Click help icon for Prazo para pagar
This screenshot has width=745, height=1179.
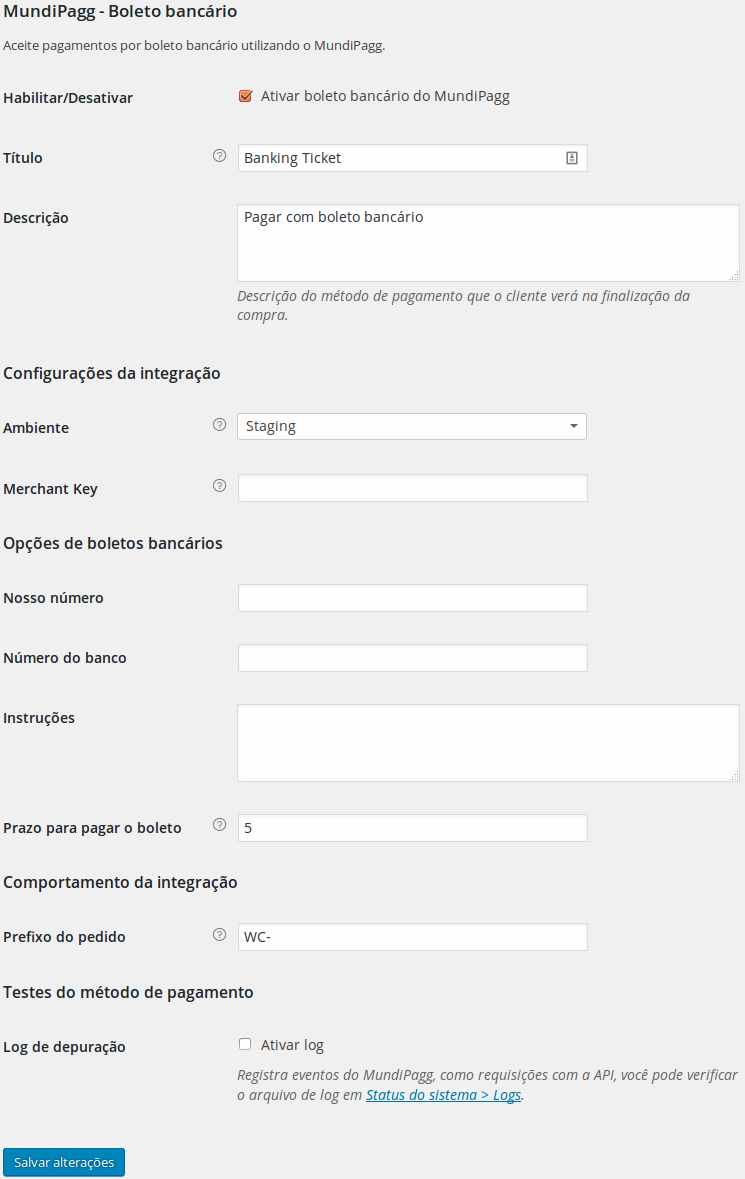tap(220, 826)
